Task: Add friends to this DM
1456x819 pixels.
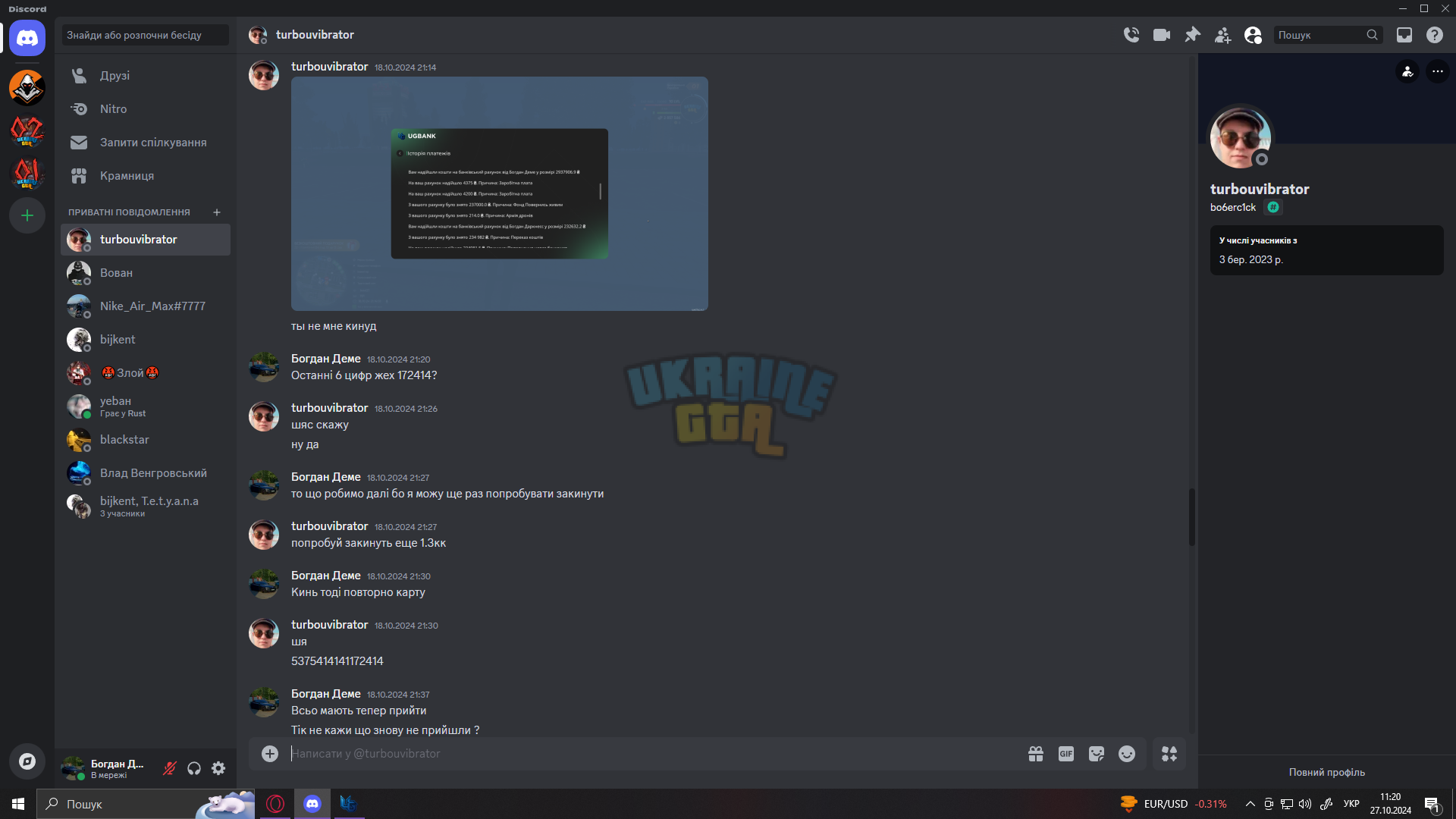Action: coord(1222,35)
